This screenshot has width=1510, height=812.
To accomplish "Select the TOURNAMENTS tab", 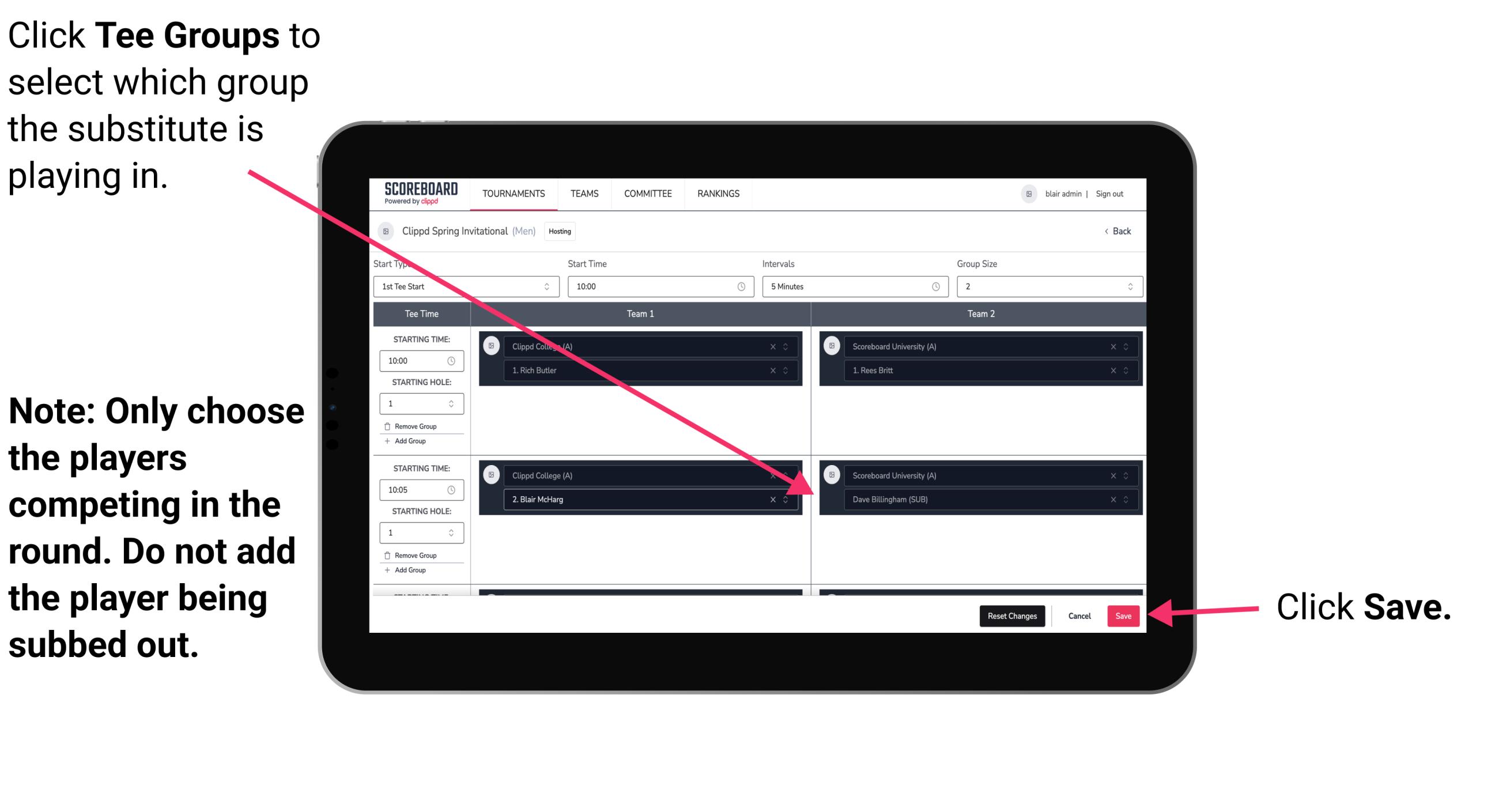I will 512,194.
